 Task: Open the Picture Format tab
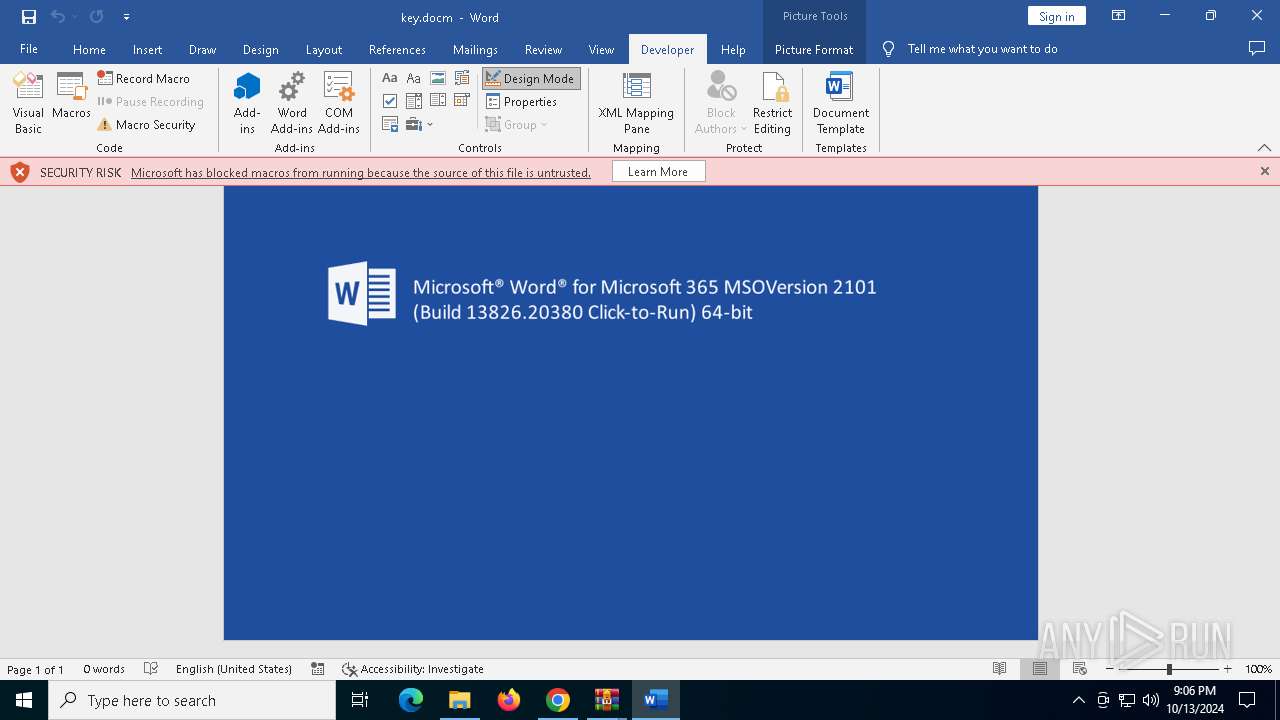[814, 49]
